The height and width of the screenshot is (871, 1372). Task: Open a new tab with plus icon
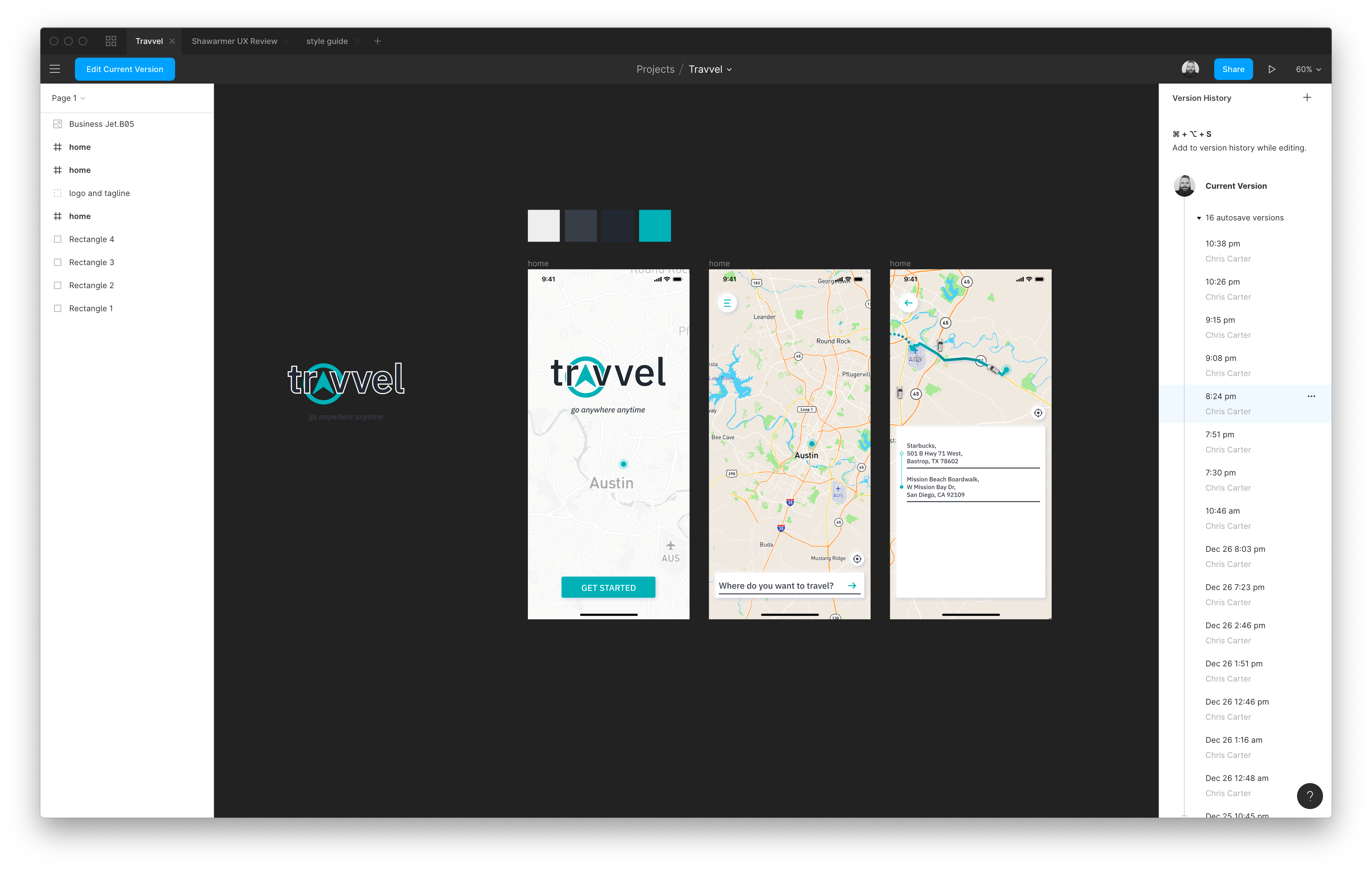(377, 41)
